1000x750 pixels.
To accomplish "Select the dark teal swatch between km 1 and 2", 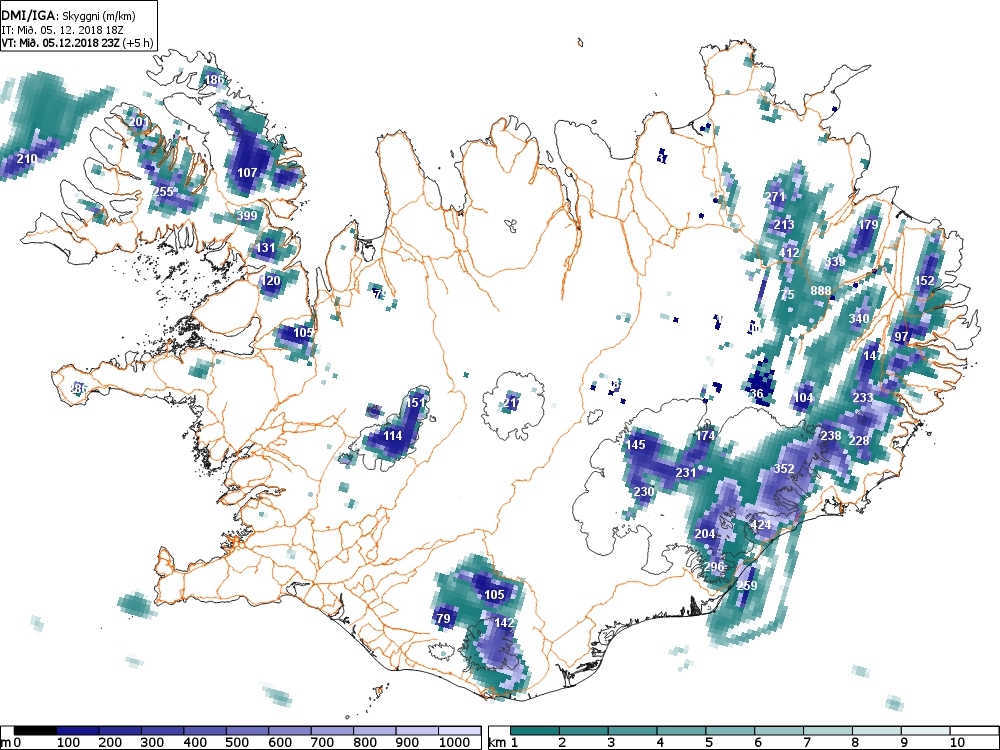I will pos(535,731).
